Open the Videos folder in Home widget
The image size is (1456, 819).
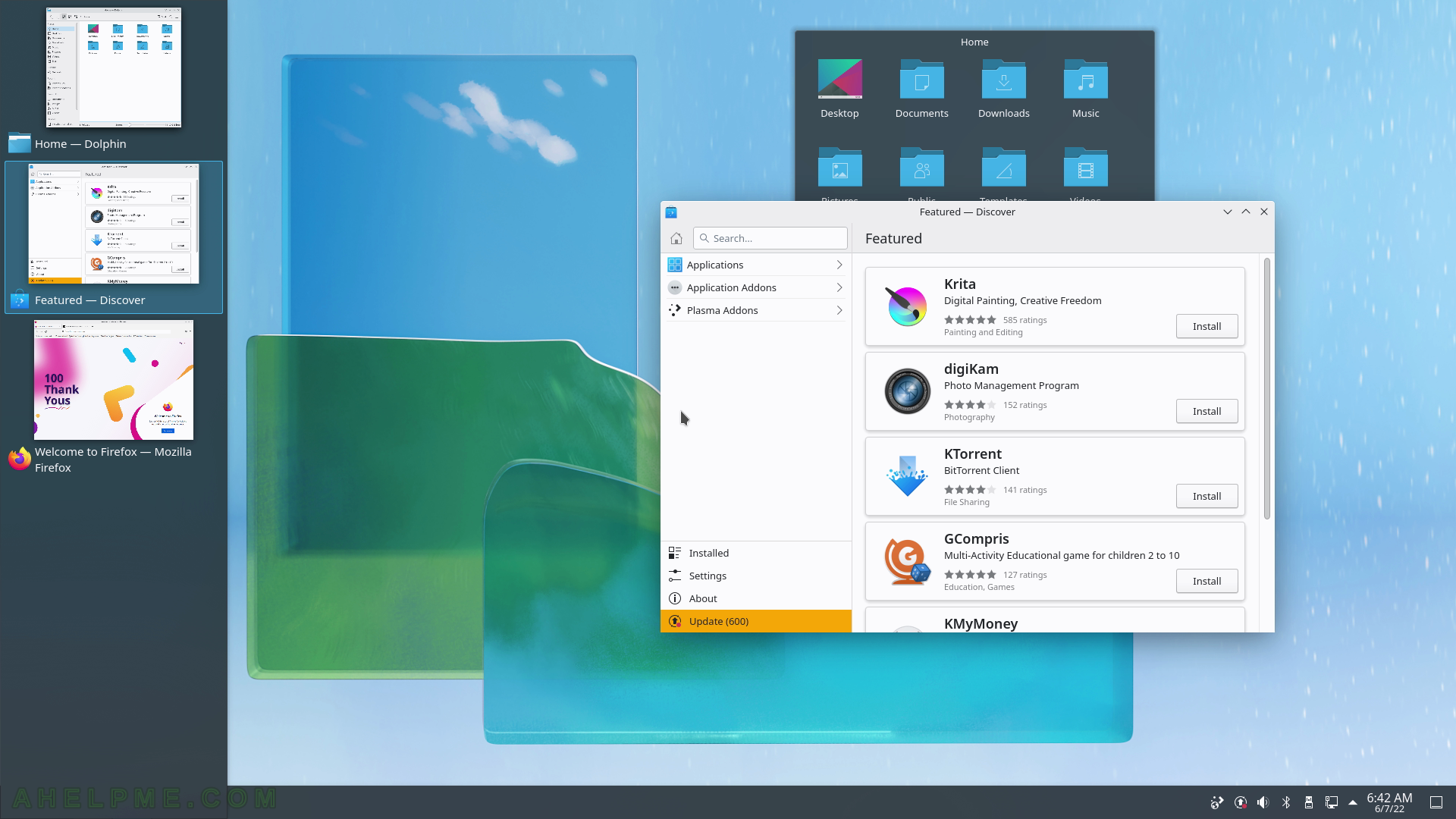click(1085, 174)
